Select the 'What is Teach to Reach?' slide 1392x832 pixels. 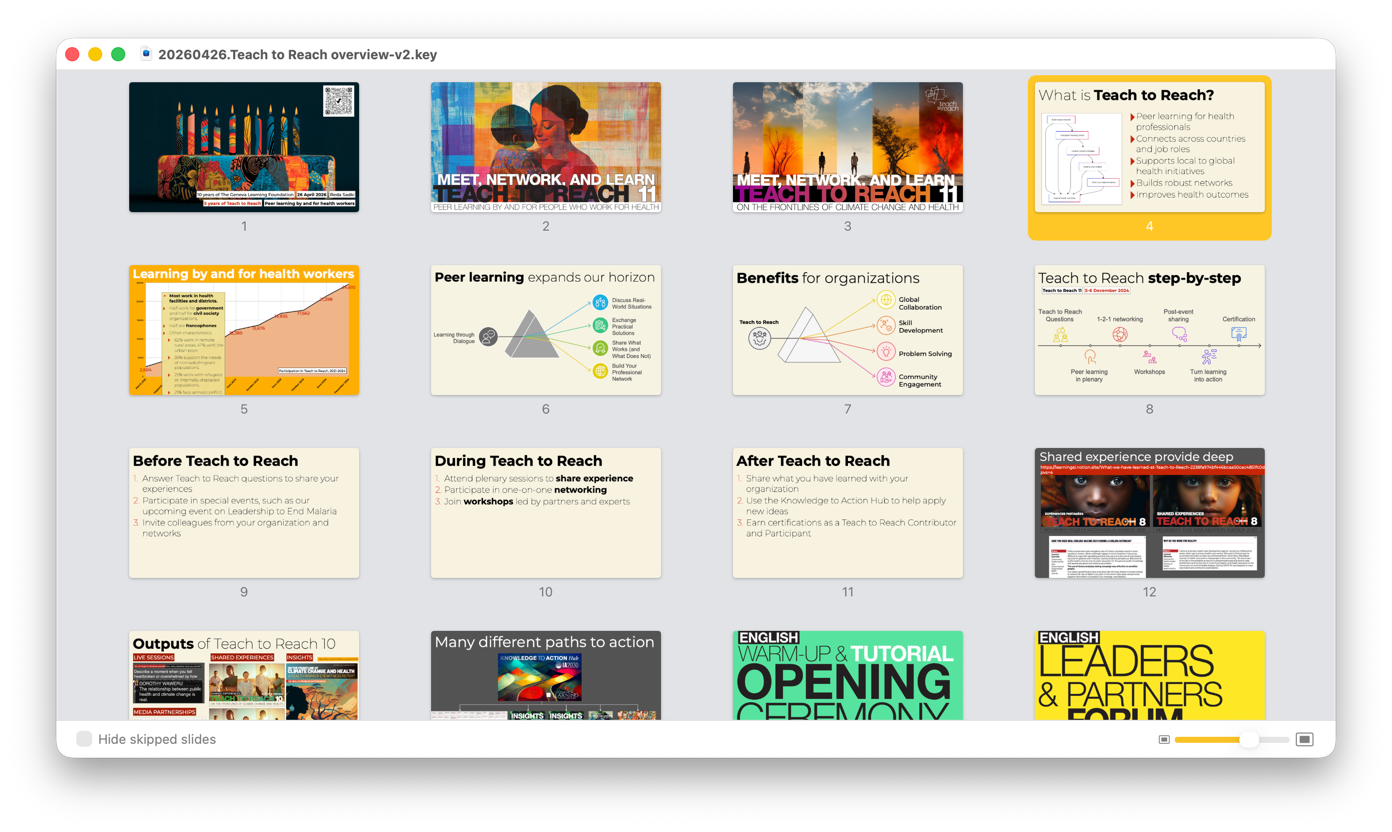pos(1149,147)
